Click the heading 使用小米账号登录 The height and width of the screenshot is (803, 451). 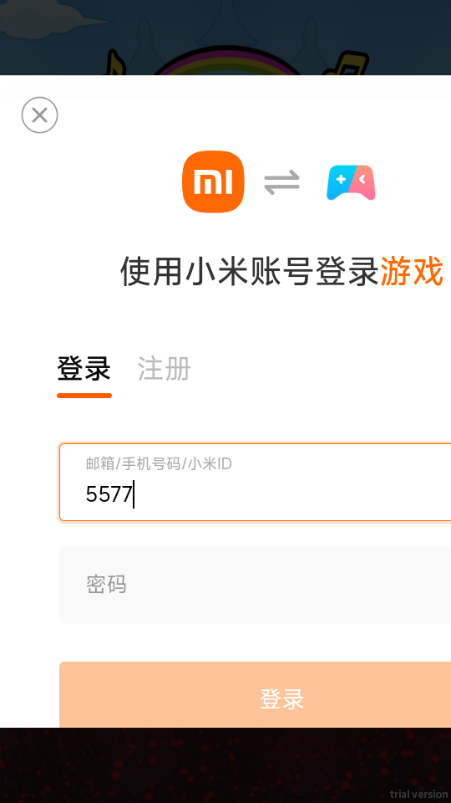coord(250,272)
